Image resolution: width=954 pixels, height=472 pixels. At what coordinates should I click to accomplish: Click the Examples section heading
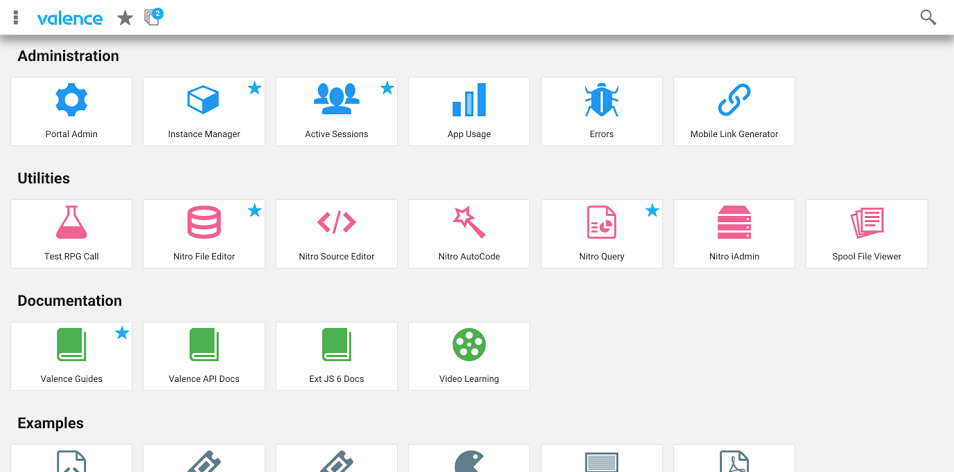[50, 423]
